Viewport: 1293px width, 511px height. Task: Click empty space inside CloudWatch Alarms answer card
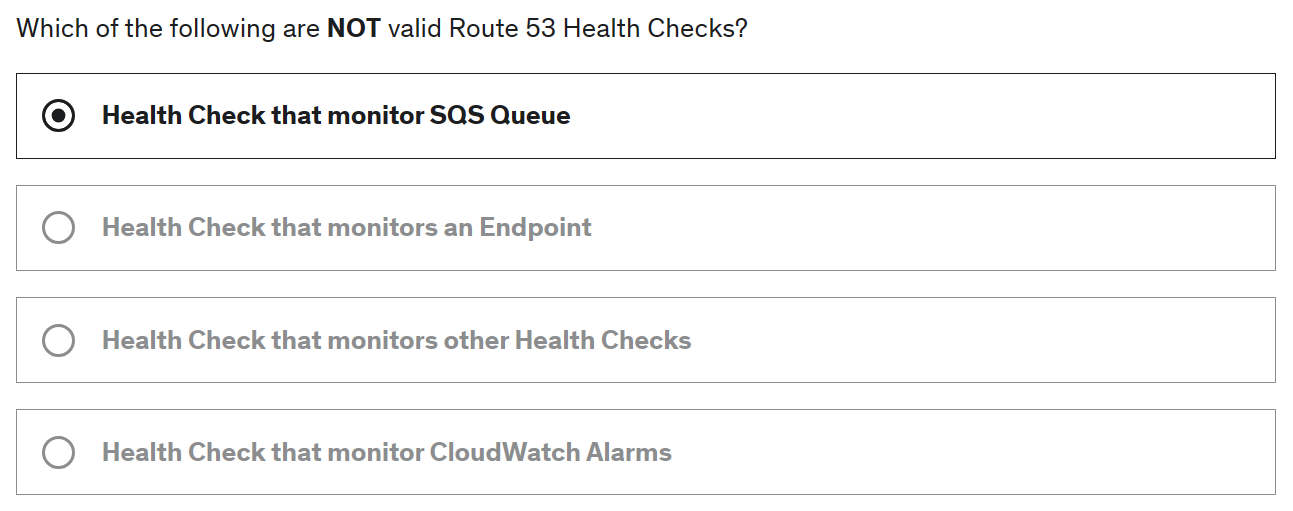point(950,452)
